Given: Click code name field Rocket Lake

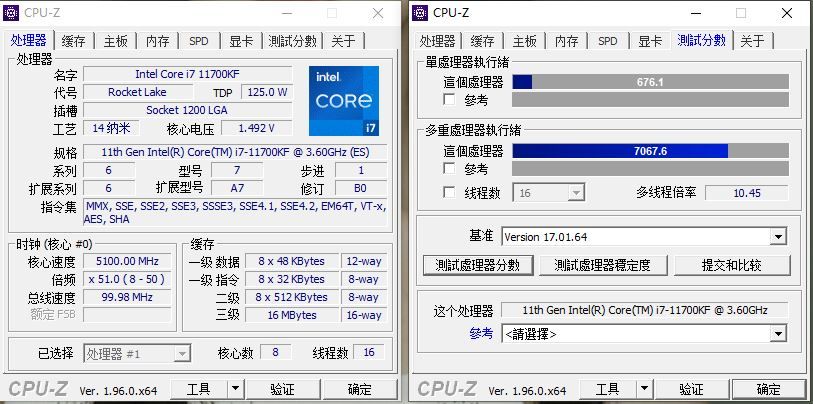Looking at the screenshot, I should point(137,92).
